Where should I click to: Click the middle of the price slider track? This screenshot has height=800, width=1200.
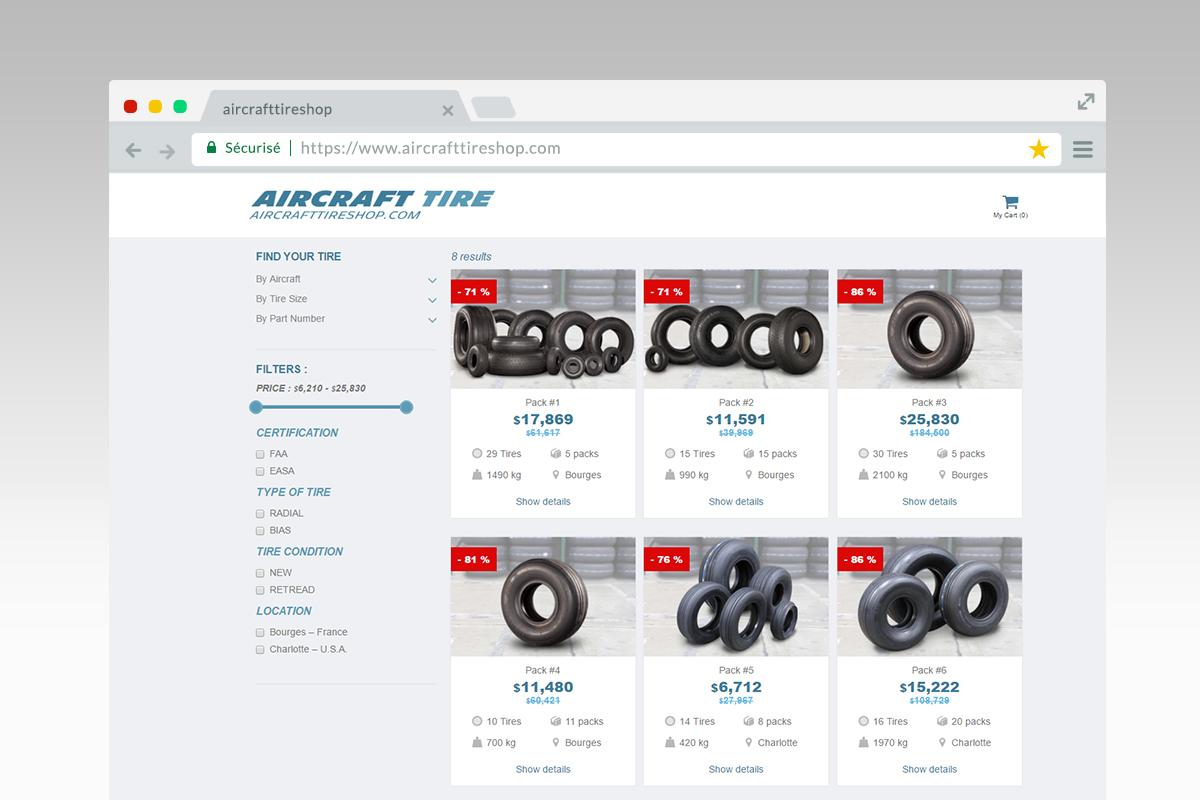(331, 407)
